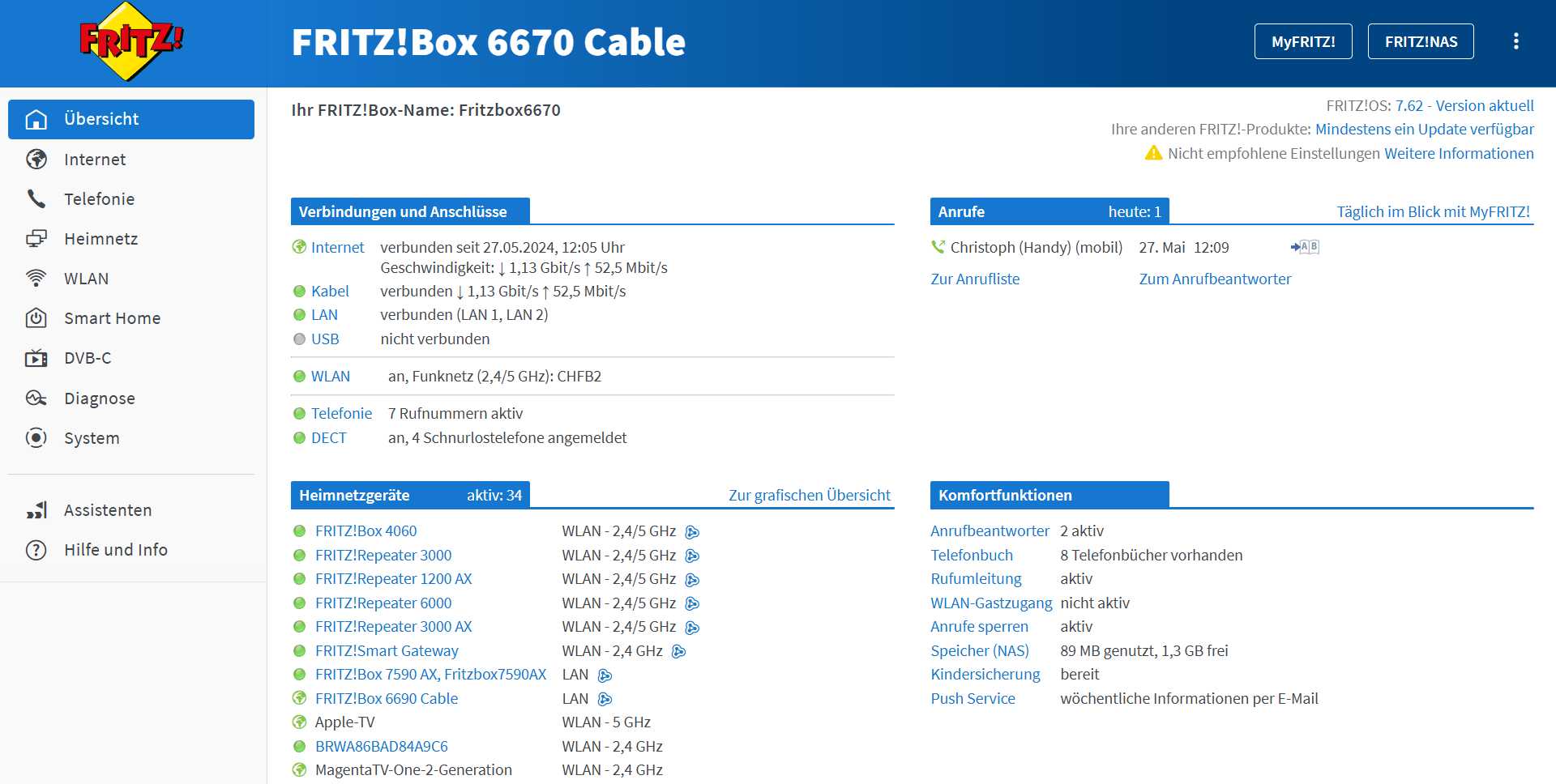Click the Mesh icon beside FRITZ!Repeater 3000
Viewport: 1556px width, 784px height.
tap(692, 556)
